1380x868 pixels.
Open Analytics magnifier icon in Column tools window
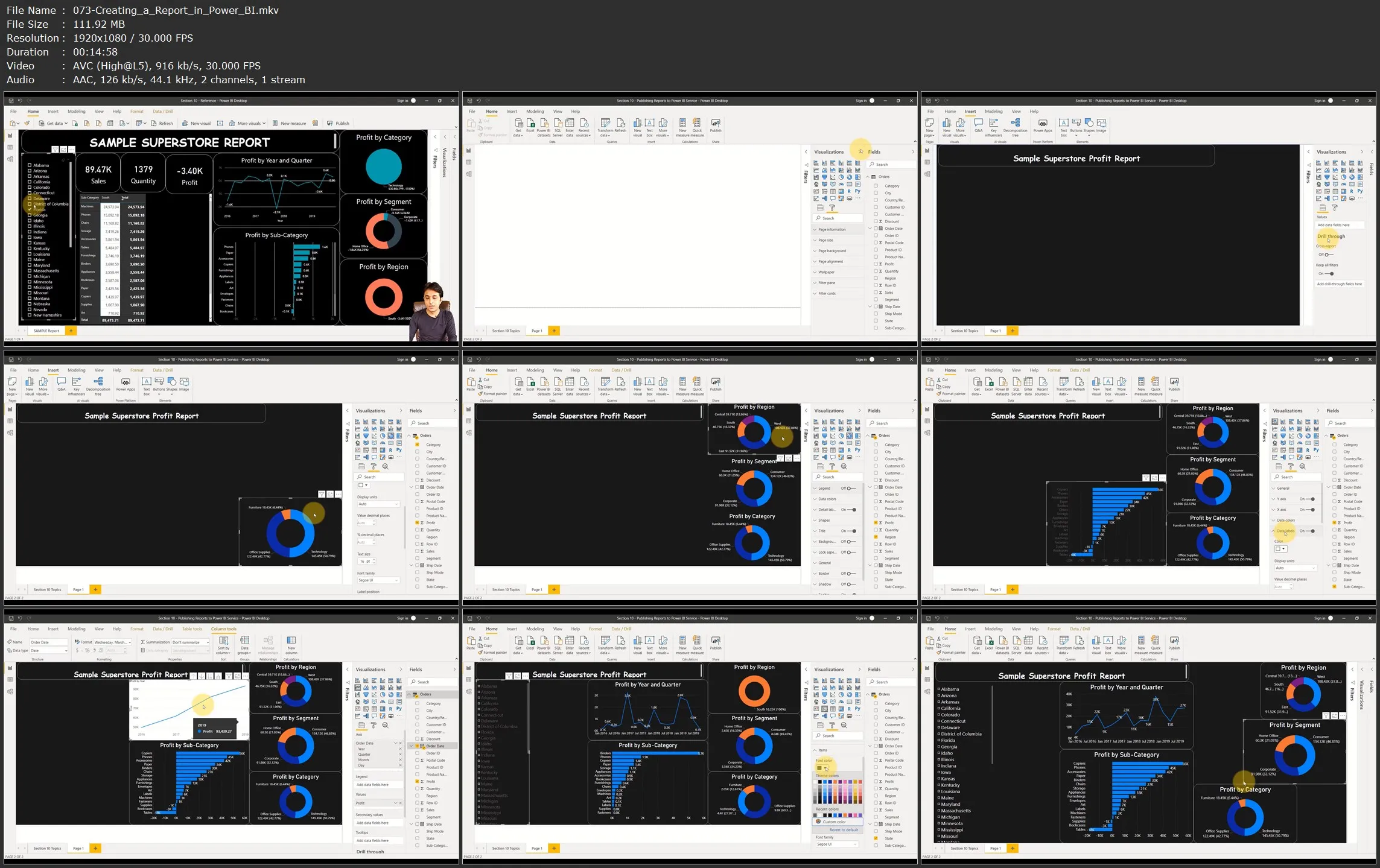click(x=386, y=725)
